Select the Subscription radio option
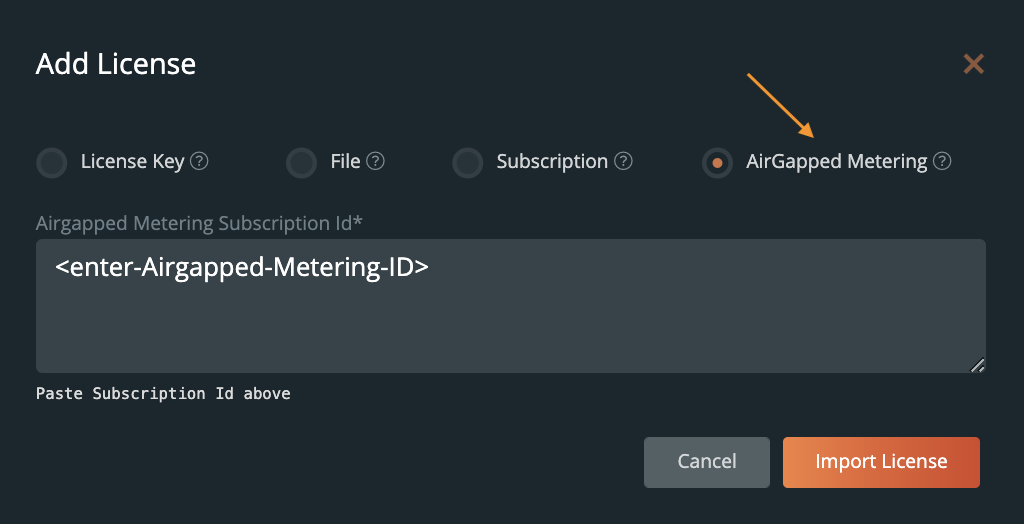1024x524 pixels. (468, 162)
